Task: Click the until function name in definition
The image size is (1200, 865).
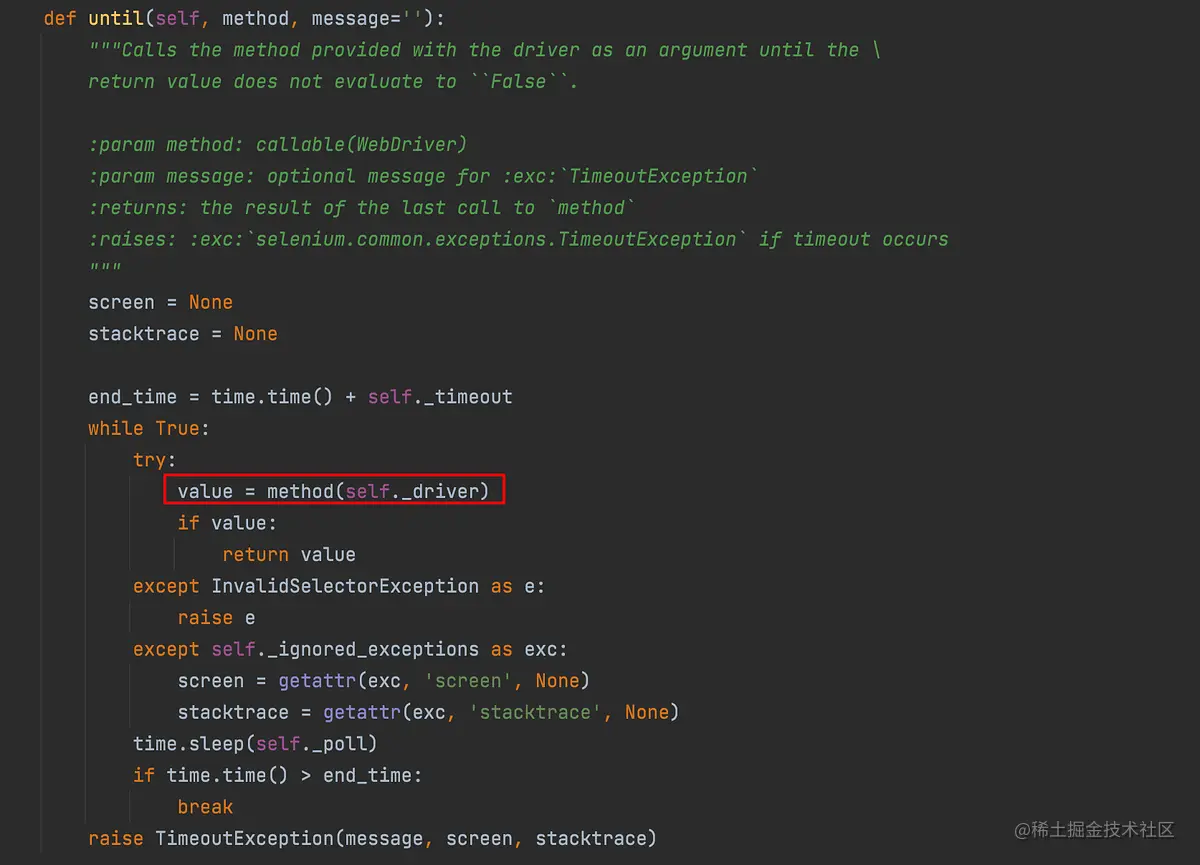Action: click(x=116, y=18)
